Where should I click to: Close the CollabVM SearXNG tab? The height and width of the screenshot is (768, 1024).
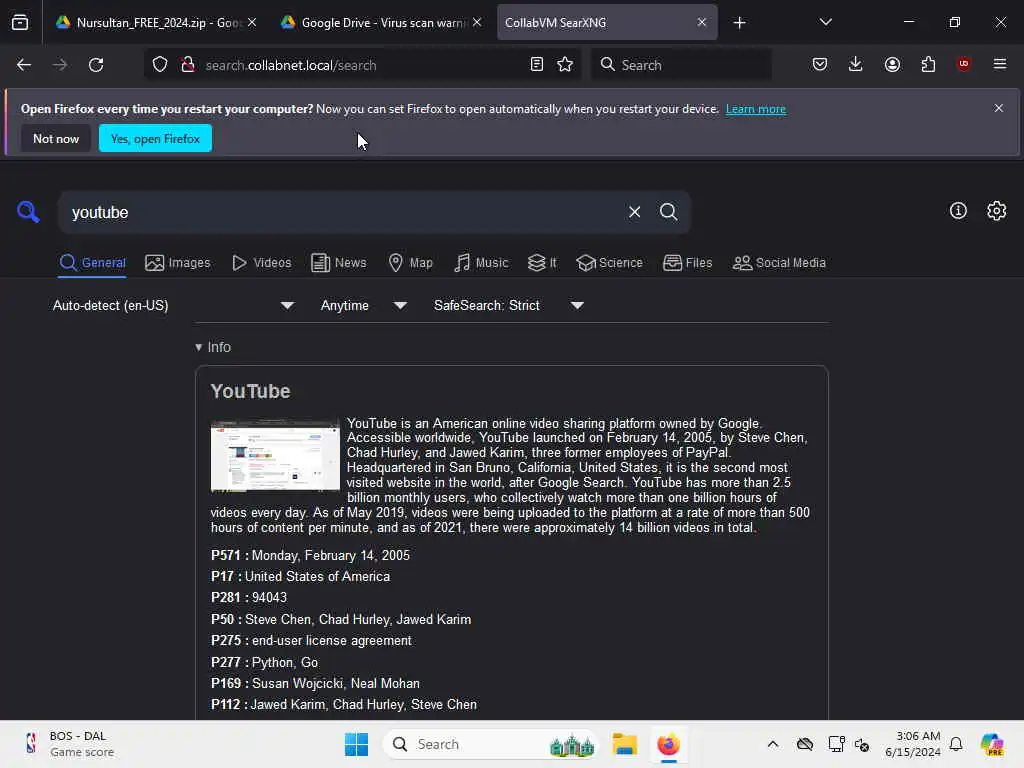pyautogui.click(x=701, y=22)
